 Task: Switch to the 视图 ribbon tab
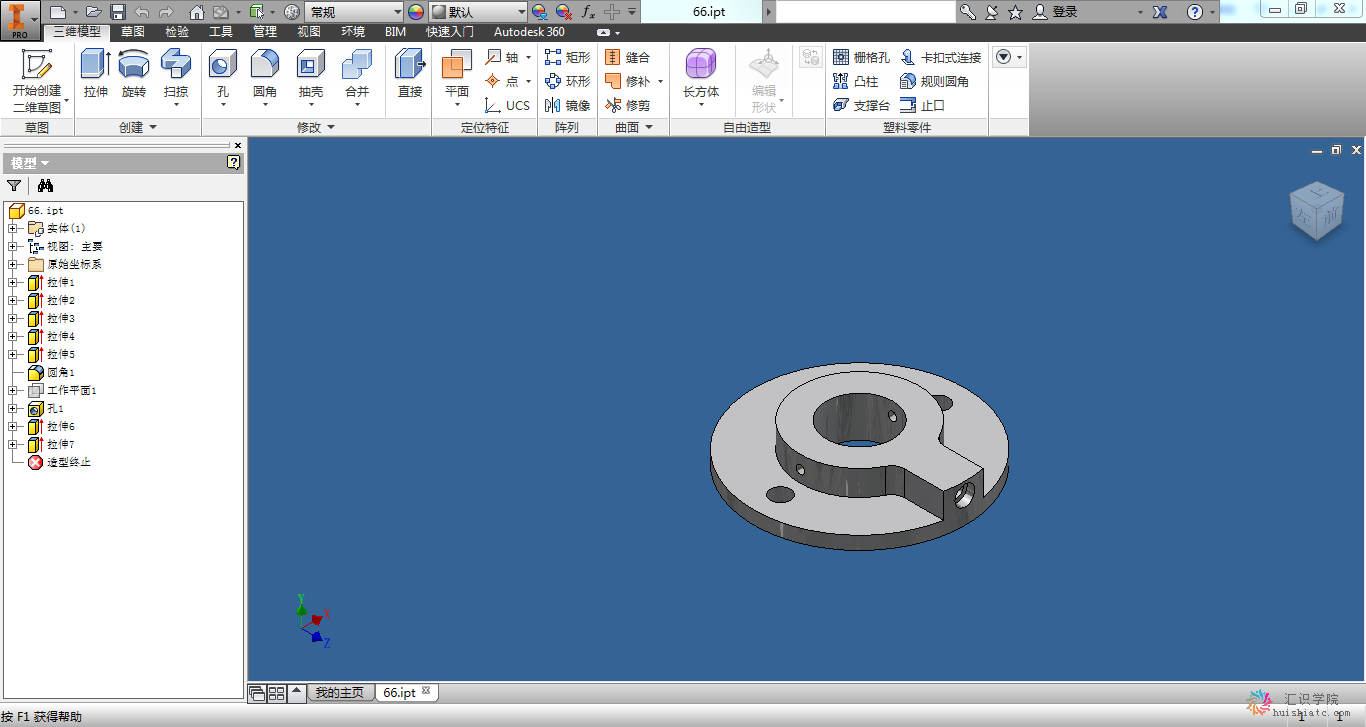(x=309, y=32)
